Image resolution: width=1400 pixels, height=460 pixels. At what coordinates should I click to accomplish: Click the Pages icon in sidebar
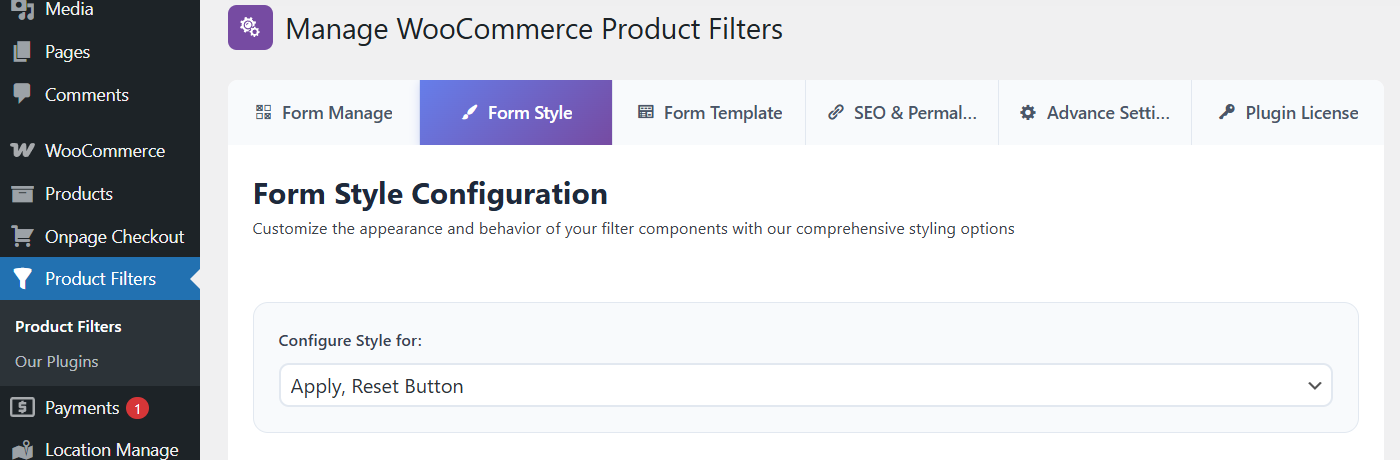22,52
